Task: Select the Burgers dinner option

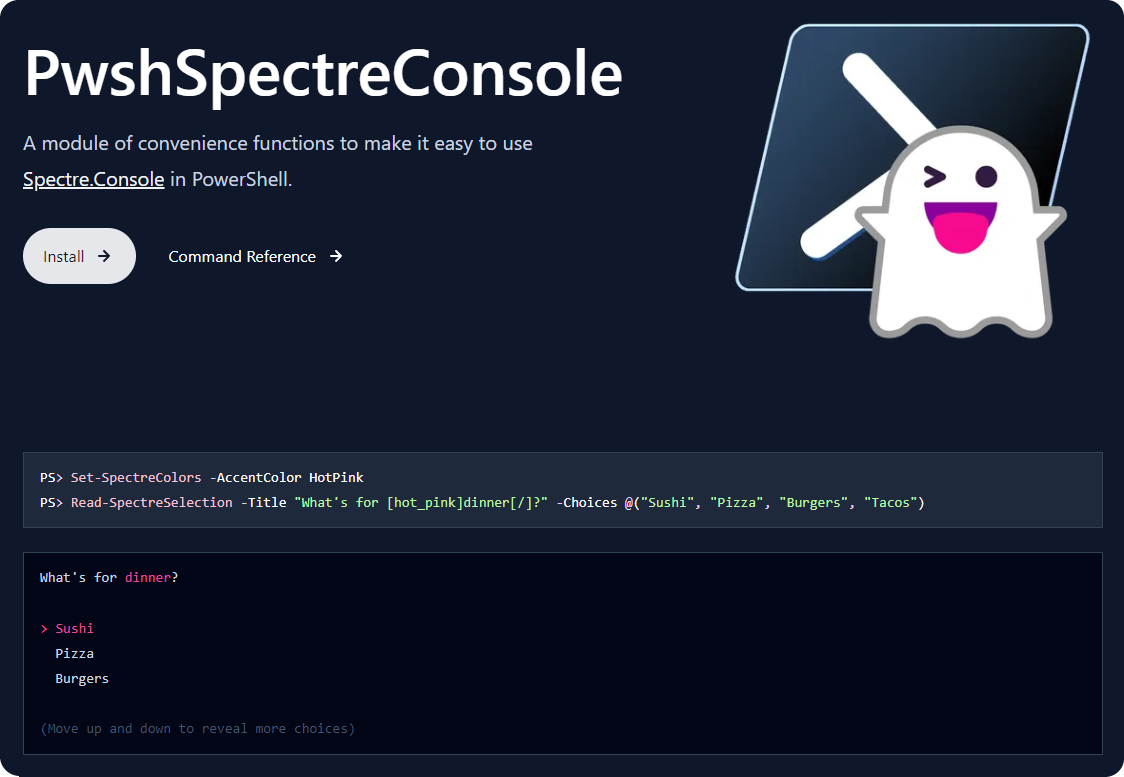Action: (x=82, y=678)
